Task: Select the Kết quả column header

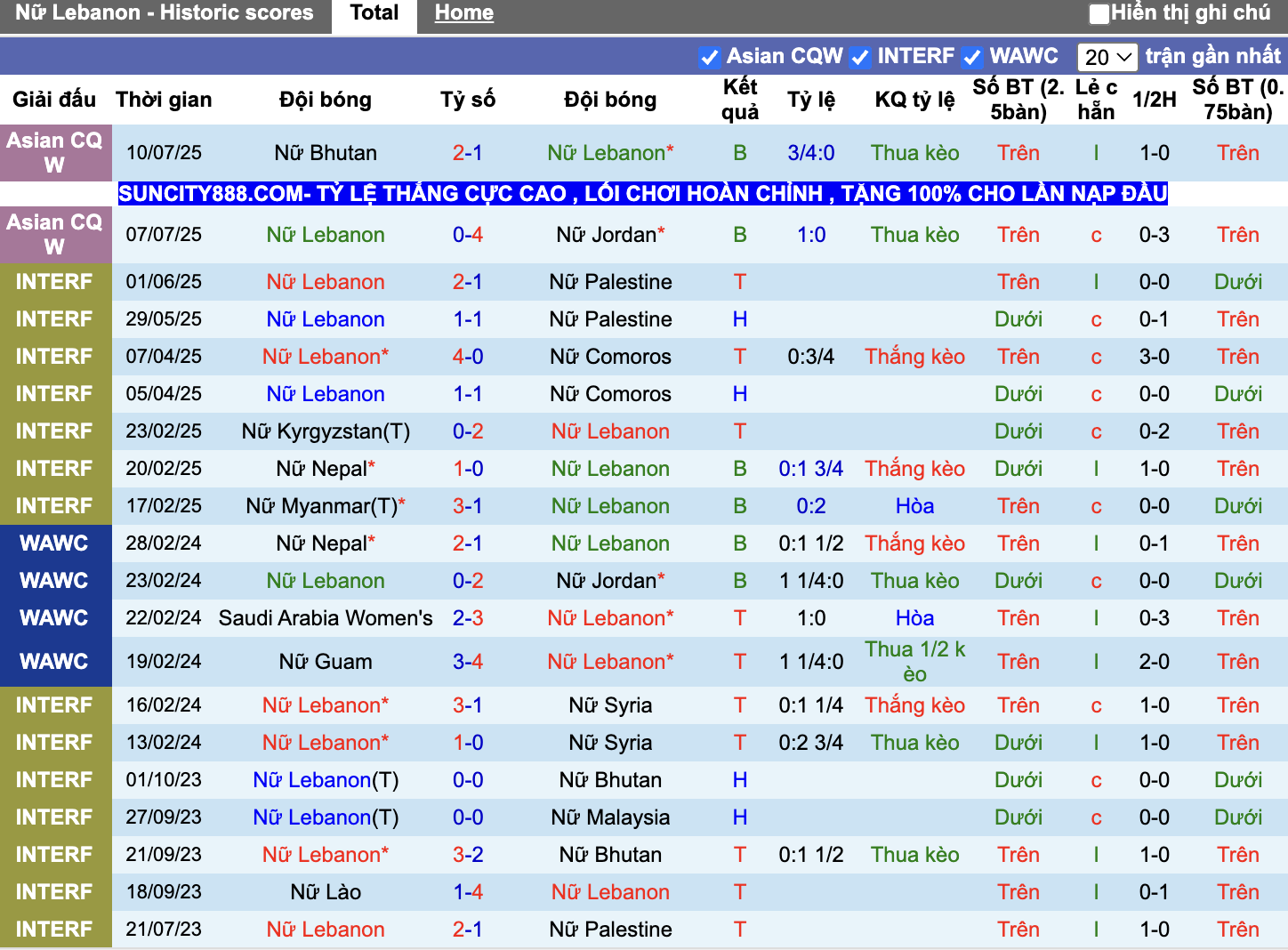Action: pyautogui.click(x=740, y=100)
